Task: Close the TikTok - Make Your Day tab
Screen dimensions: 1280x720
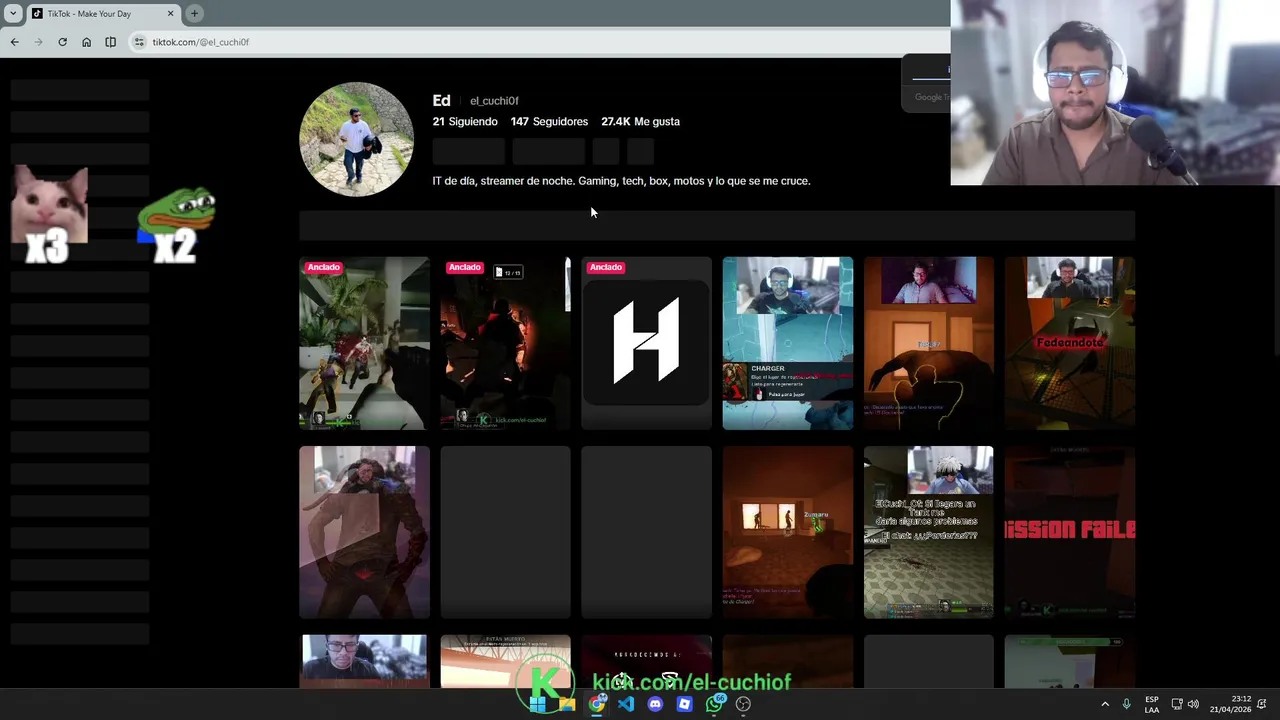Action: (170, 13)
